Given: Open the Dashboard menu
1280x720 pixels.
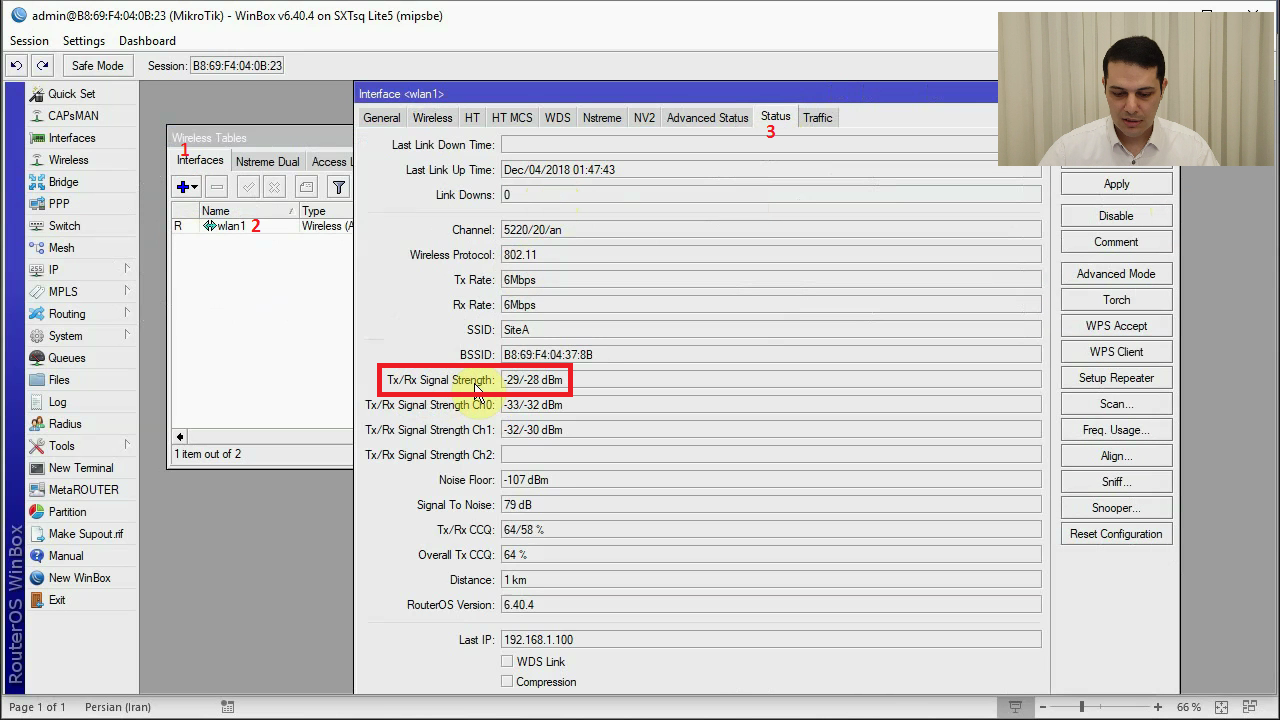Looking at the screenshot, I should [147, 41].
